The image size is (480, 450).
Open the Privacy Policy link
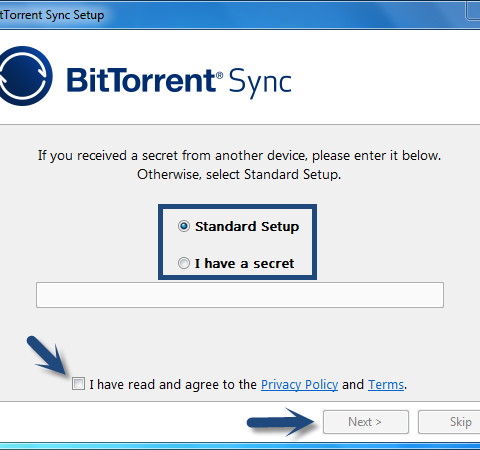tap(299, 385)
